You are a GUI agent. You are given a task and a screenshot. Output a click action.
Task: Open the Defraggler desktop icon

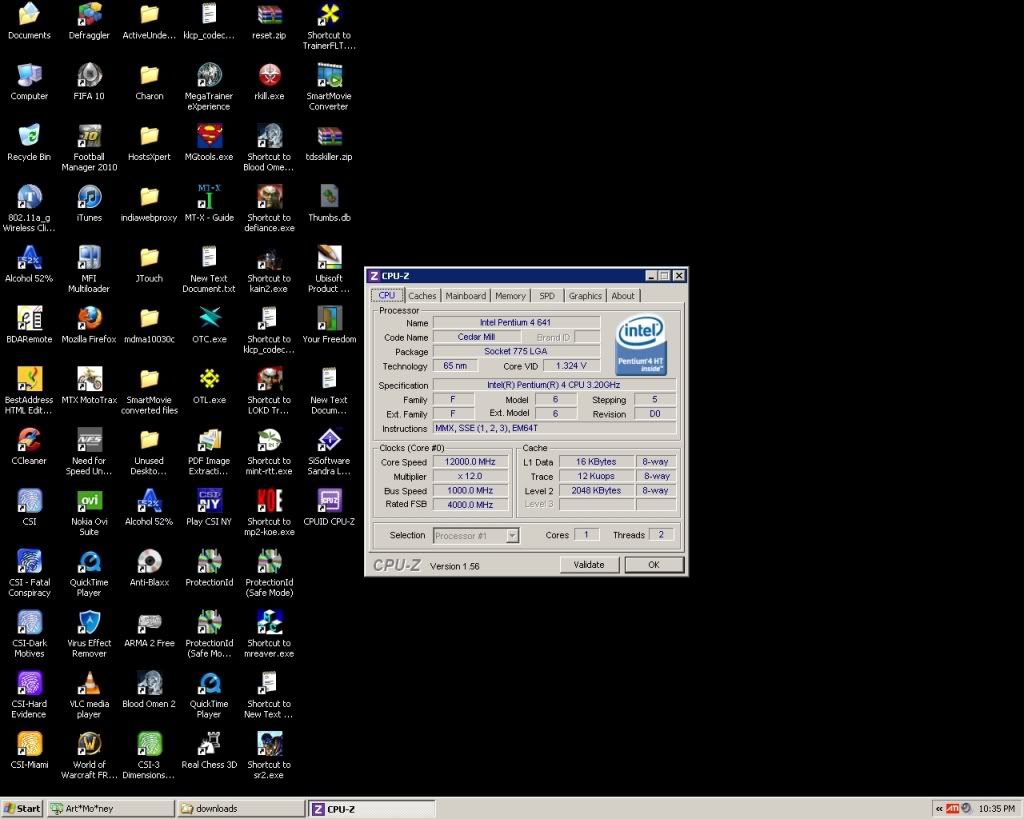click(89, 15)
